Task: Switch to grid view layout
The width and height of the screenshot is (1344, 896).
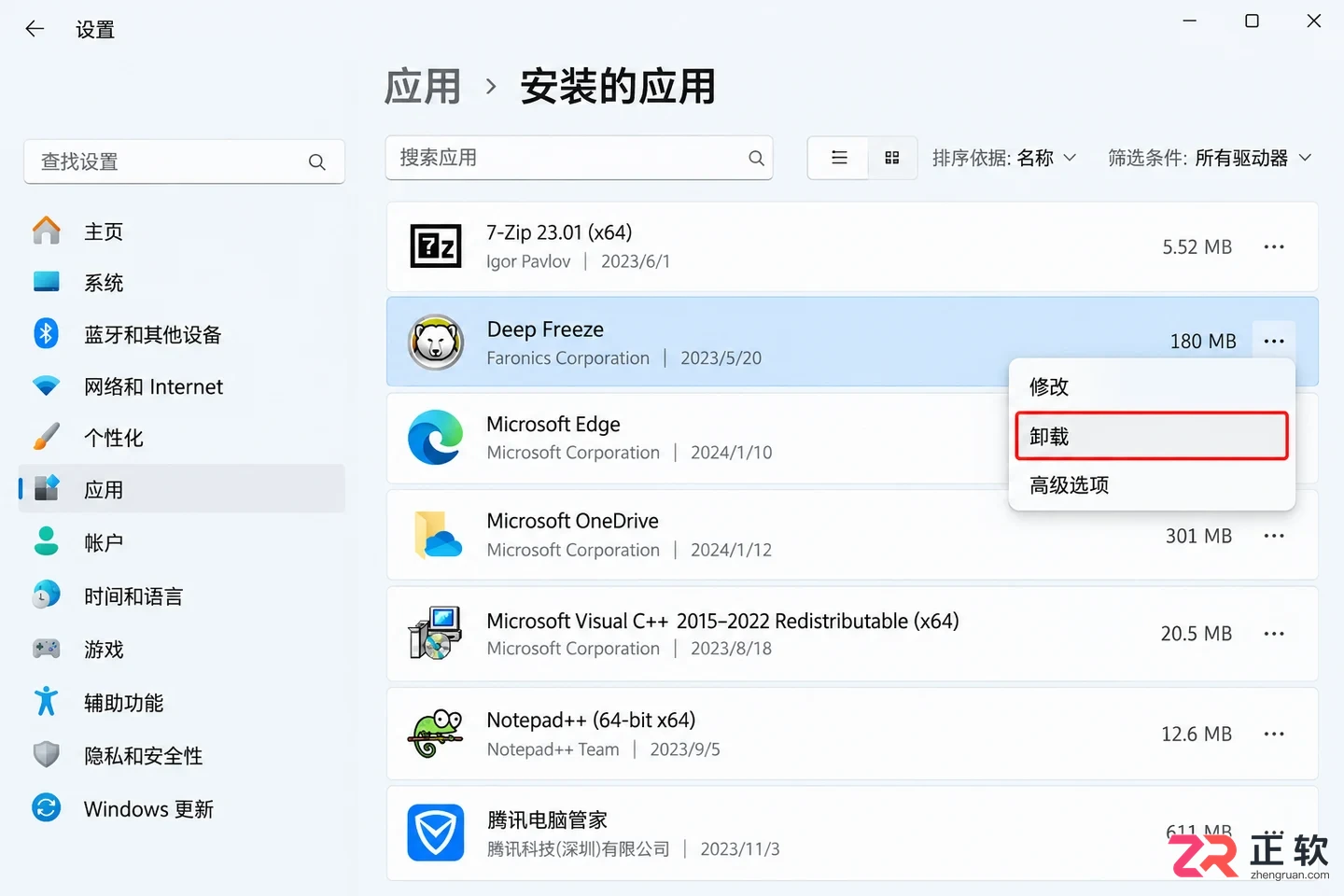Action: pos(892,158)
